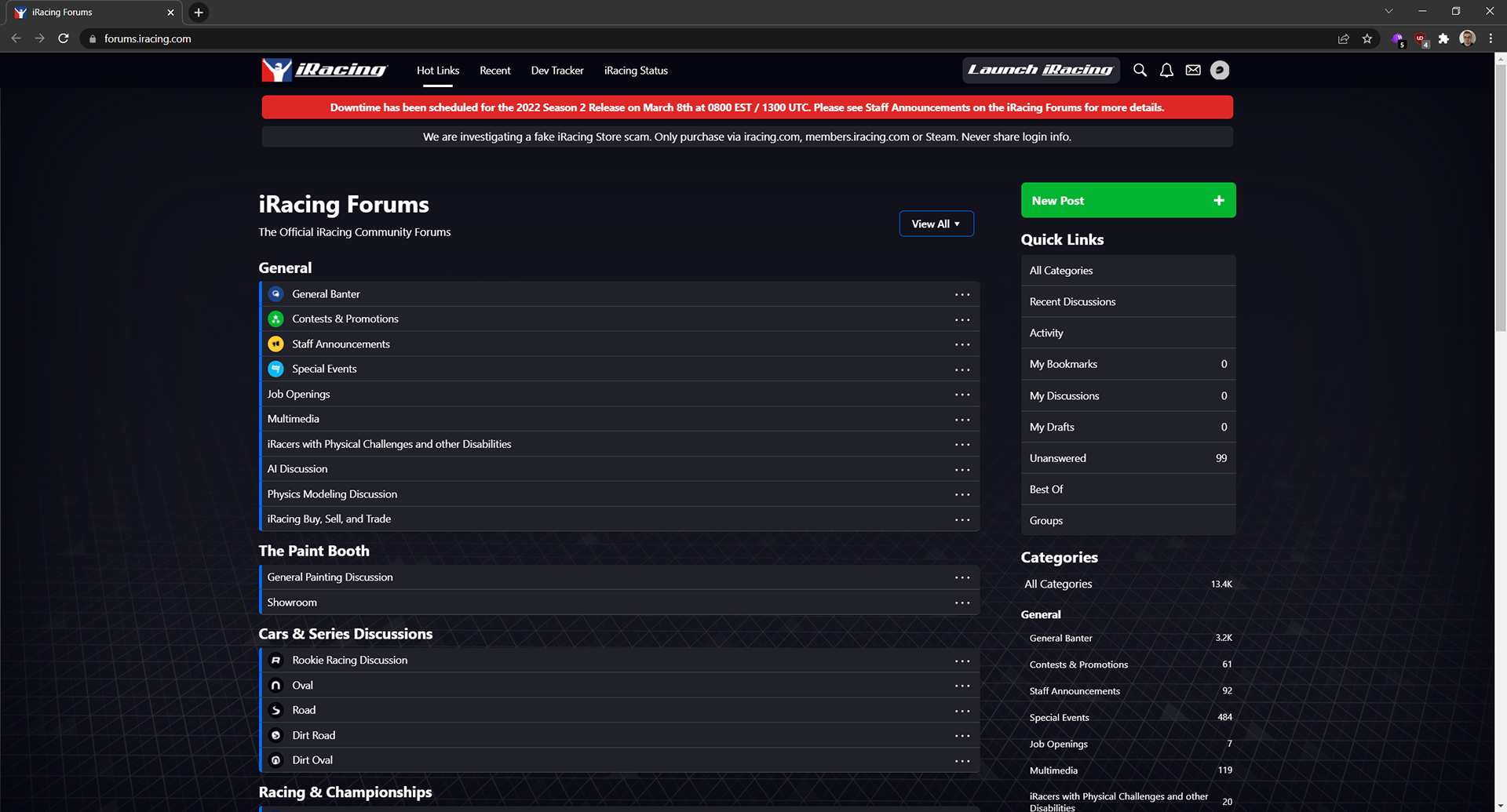Open My Drafts quick link
This screenshot has width=1507, height=812.
tap(1128, 427)
